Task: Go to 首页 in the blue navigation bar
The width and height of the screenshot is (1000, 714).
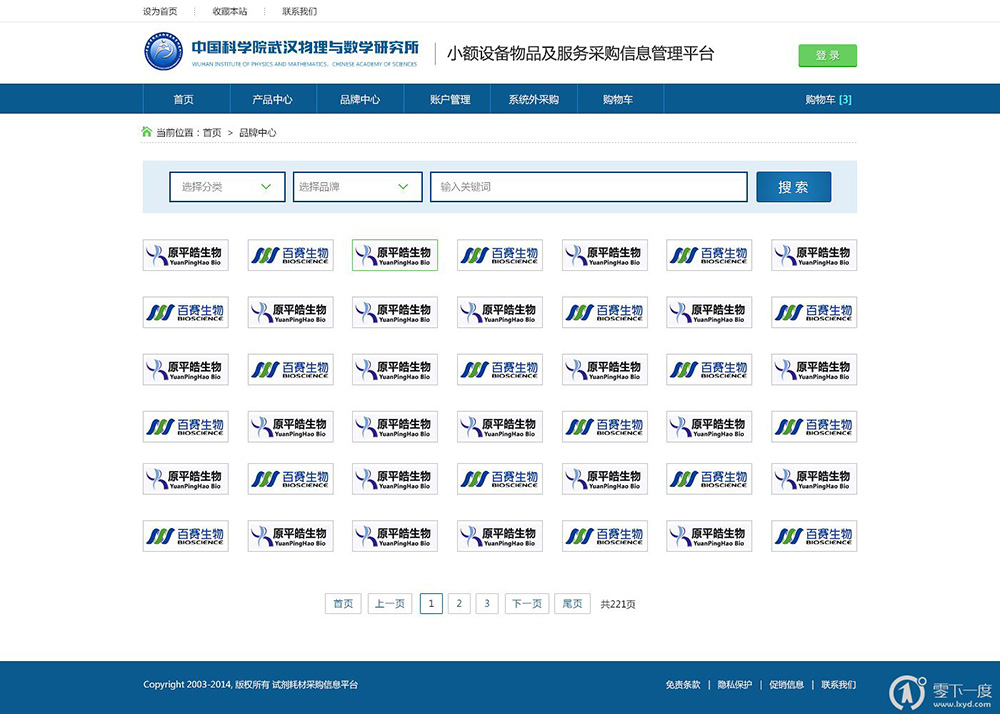Action: (x=184, y=99)
